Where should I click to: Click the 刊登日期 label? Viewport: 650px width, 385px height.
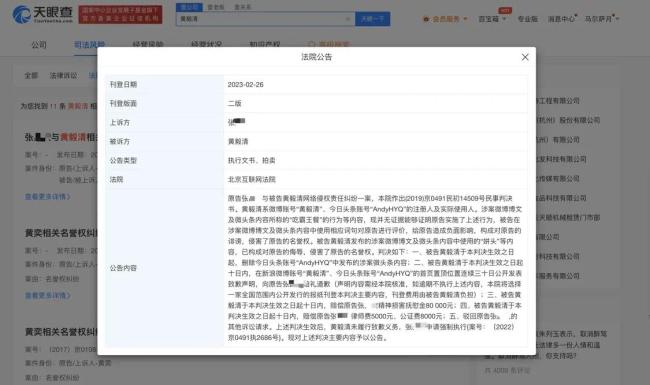(x=123, y=85)
